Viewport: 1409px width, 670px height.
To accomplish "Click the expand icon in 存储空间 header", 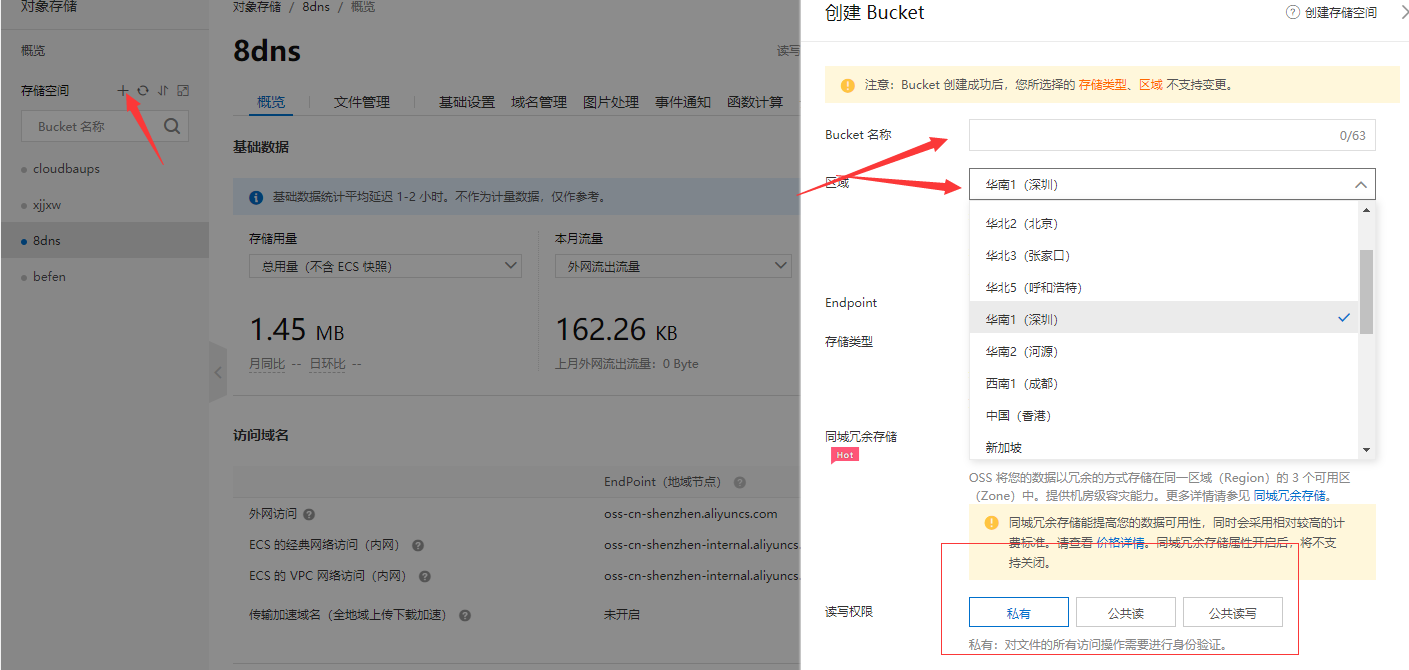I will coord(183,90).
